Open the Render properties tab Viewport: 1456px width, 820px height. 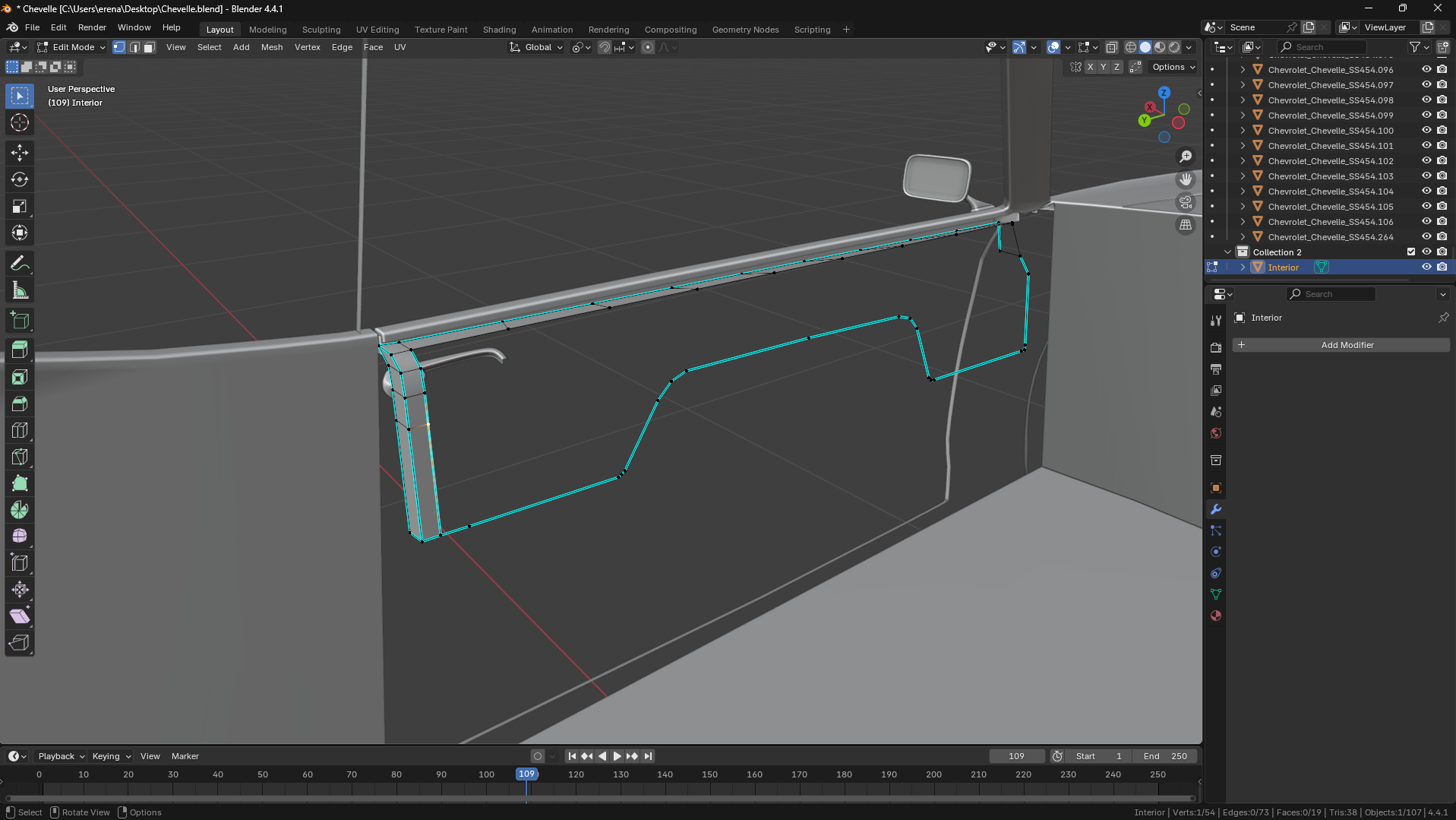tap(1216, 347)
